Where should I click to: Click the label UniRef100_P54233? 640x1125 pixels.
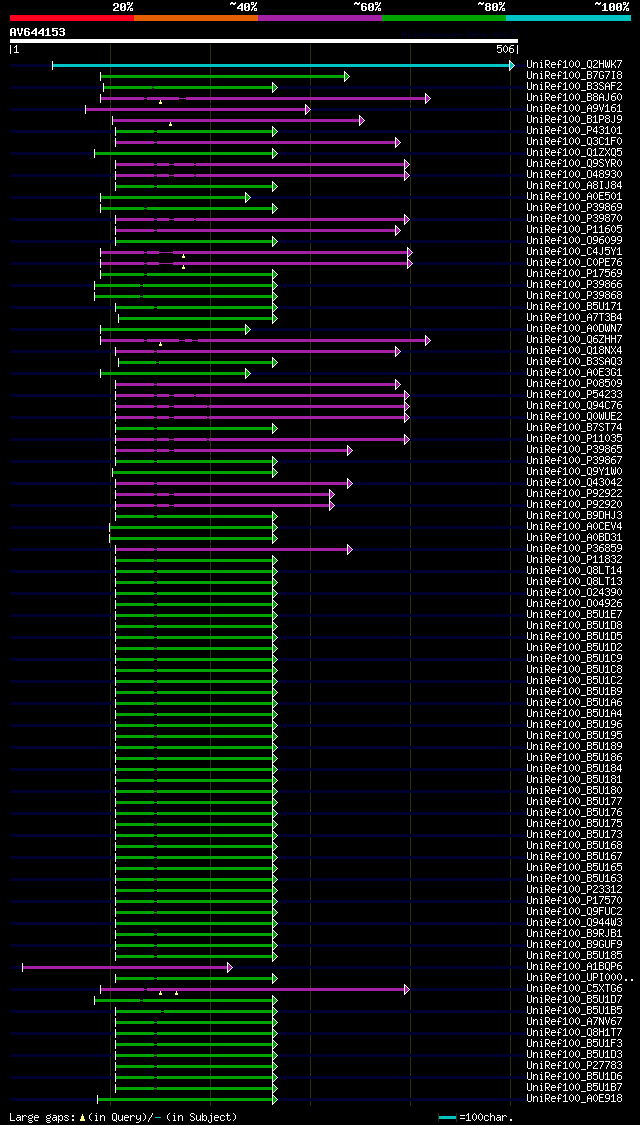[574, 395]
